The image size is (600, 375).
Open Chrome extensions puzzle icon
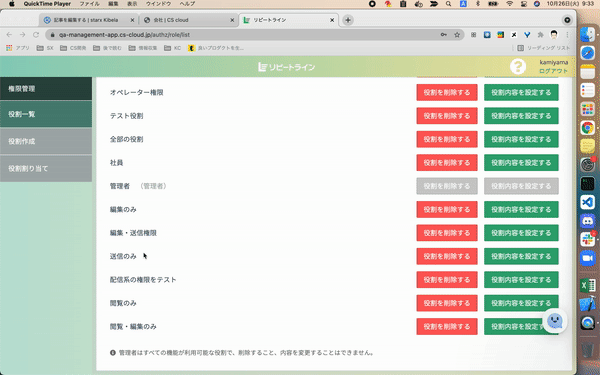[x=540, y=35]
